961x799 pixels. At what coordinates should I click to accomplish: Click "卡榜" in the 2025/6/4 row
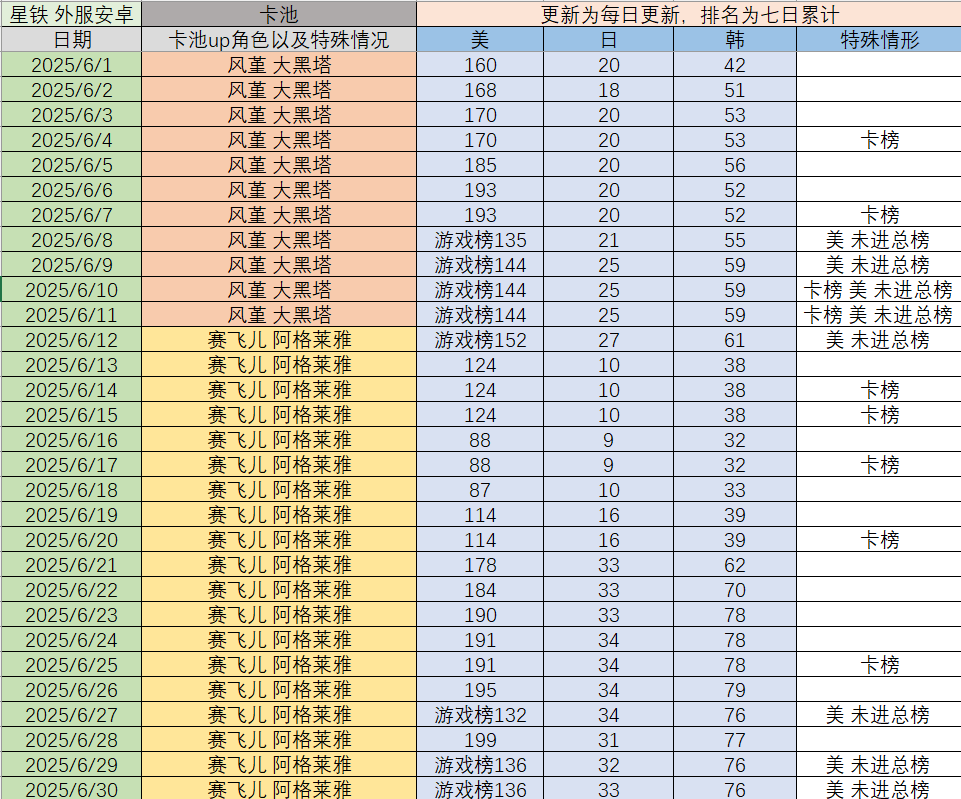tap(879, 140)
